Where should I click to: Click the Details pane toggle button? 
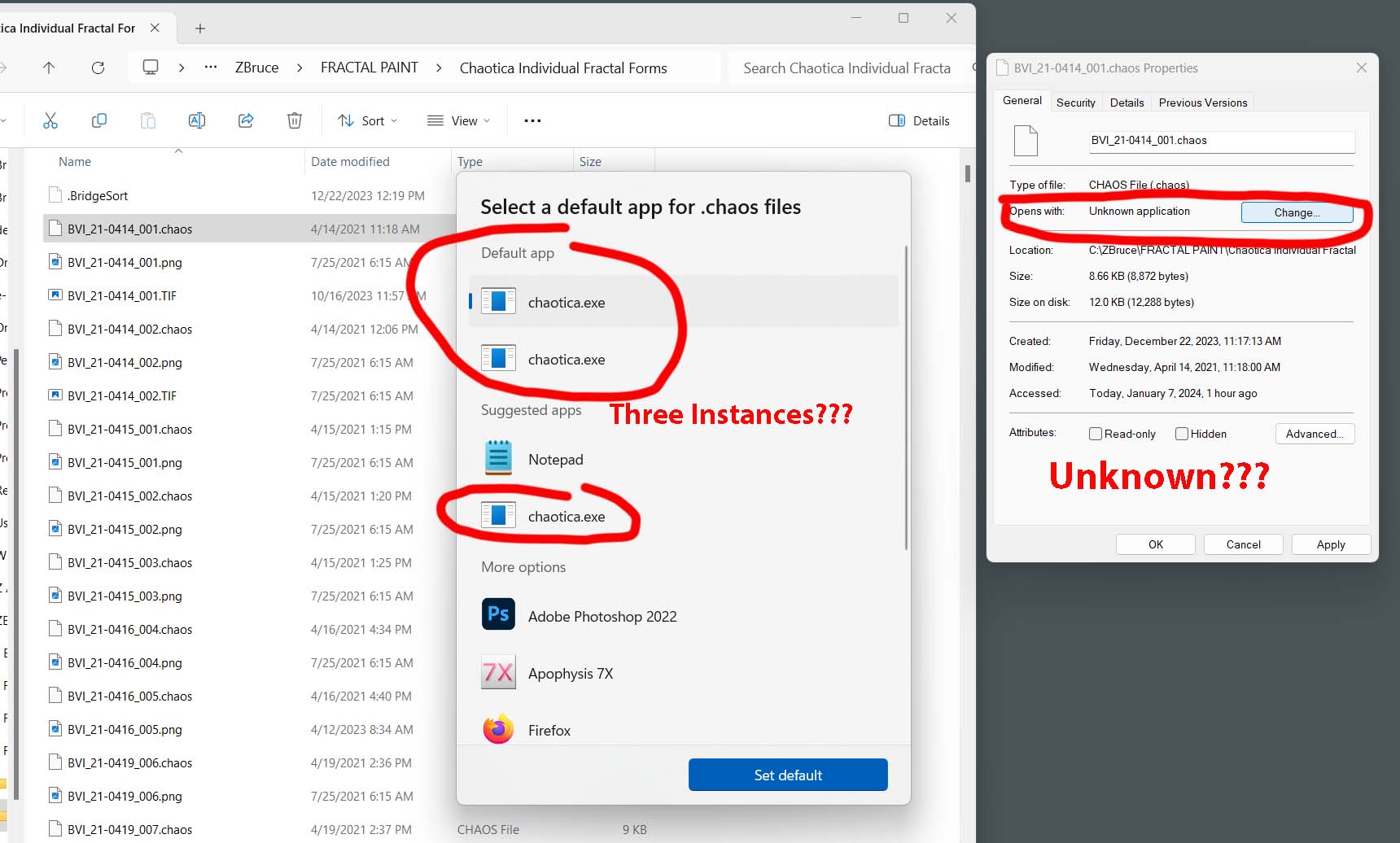click(x=919, y=120)
